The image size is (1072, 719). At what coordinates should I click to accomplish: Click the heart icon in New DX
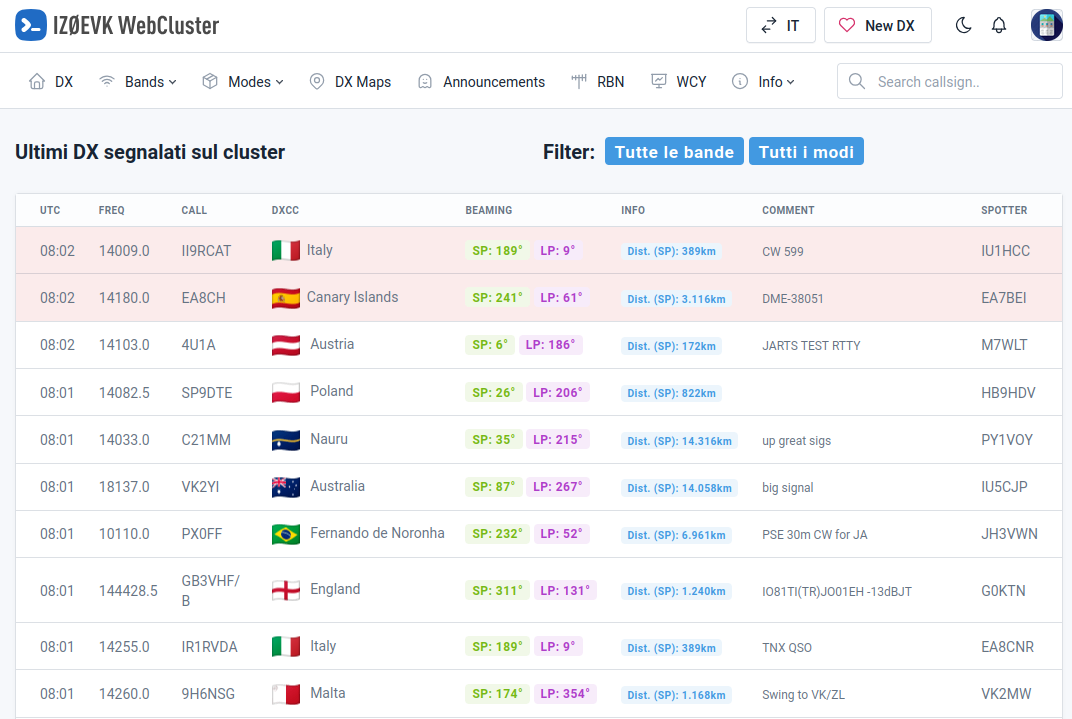tap(847, 25)
